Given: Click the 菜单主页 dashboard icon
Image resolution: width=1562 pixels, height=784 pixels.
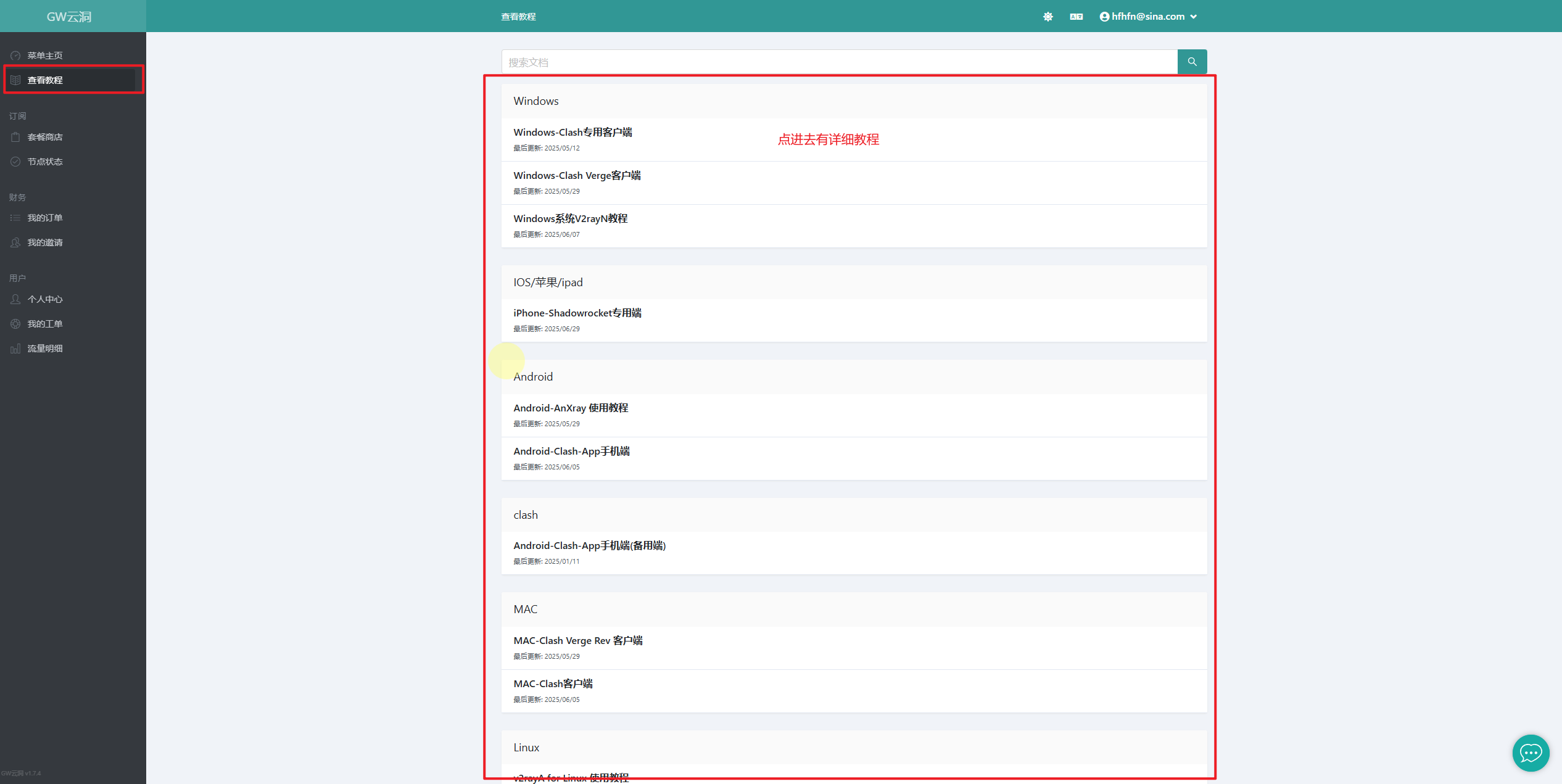Looking at the screenshot, I should [15, 56].
